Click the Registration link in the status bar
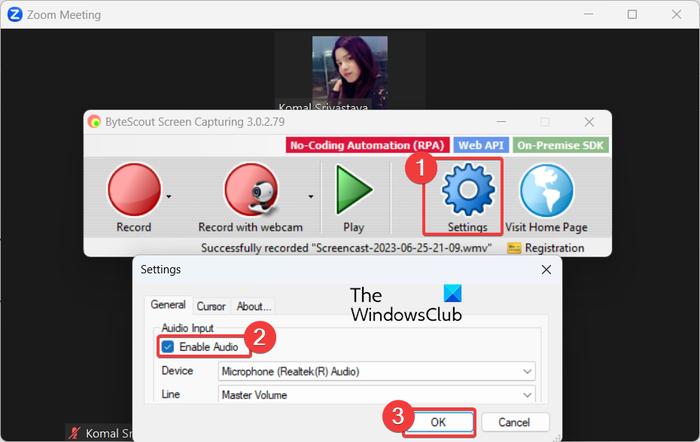 point(554,248)
